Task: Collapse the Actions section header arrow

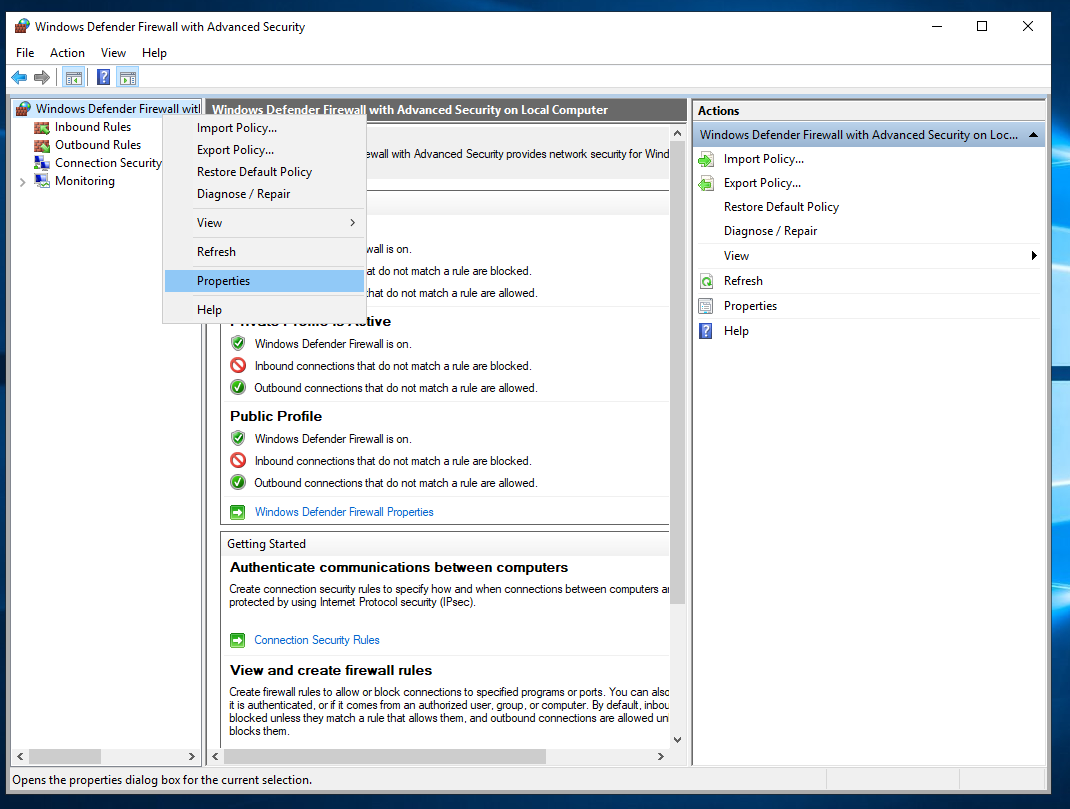Action: point(1033,135)
